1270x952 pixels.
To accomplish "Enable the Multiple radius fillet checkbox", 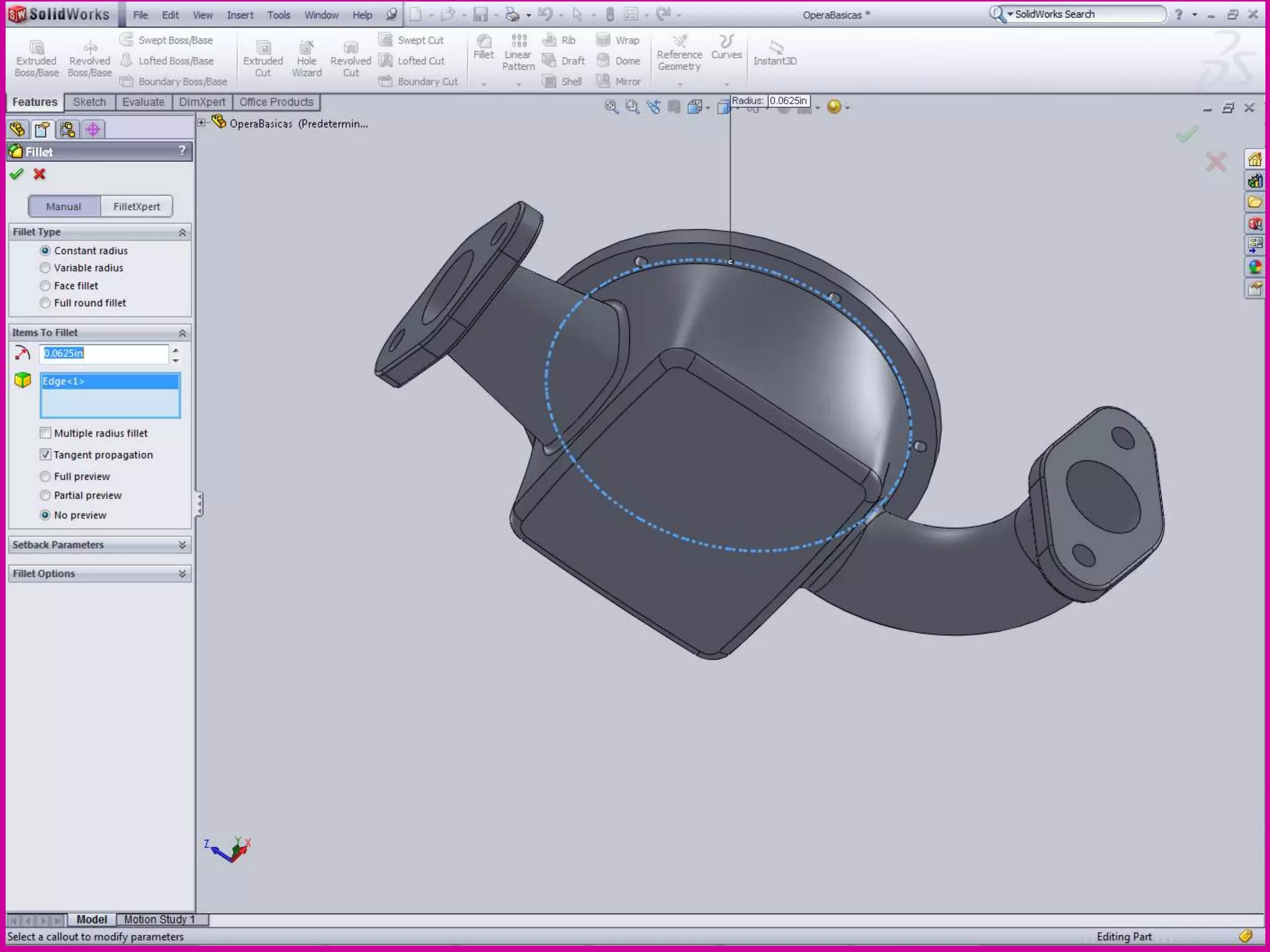I will click(x=45, y=433).
